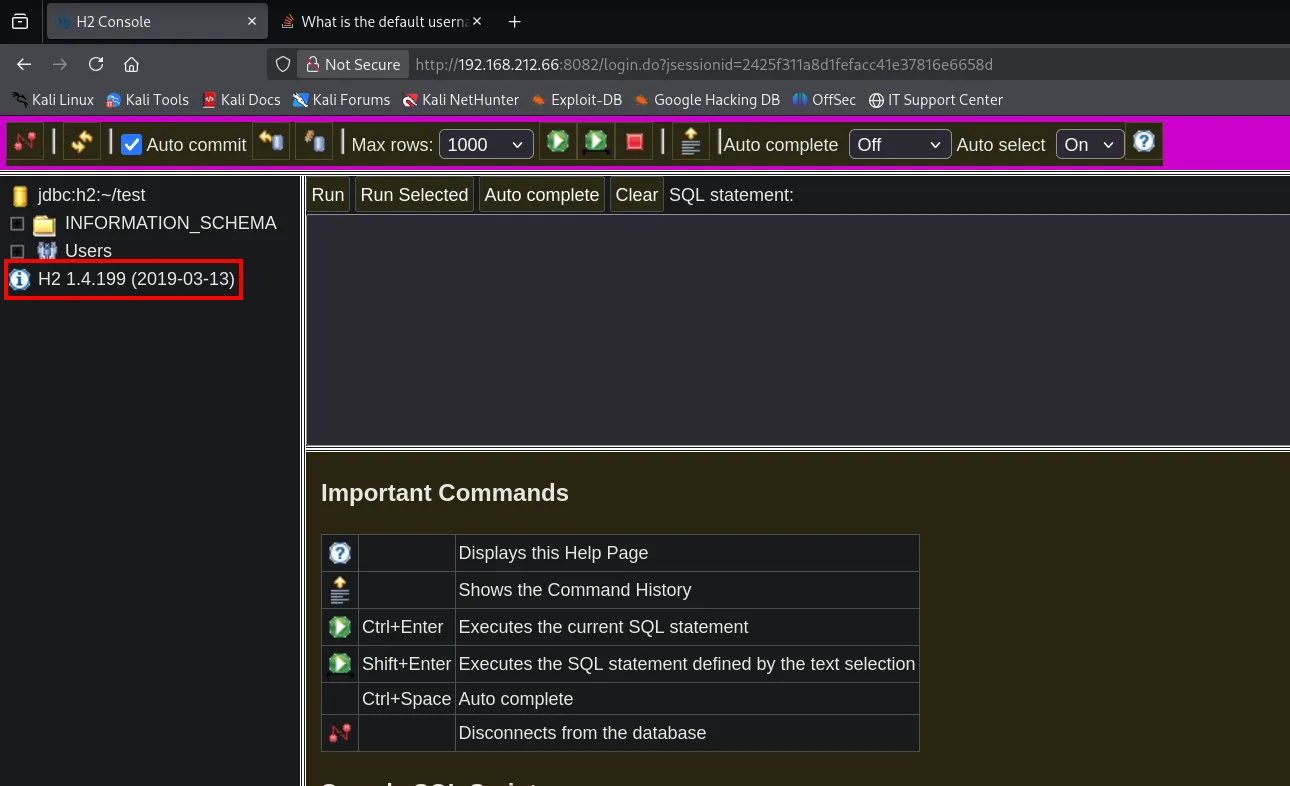Open the Kali Tools bookmark
The width and height of the screenshot is (1290, 786).
point(147,99)
